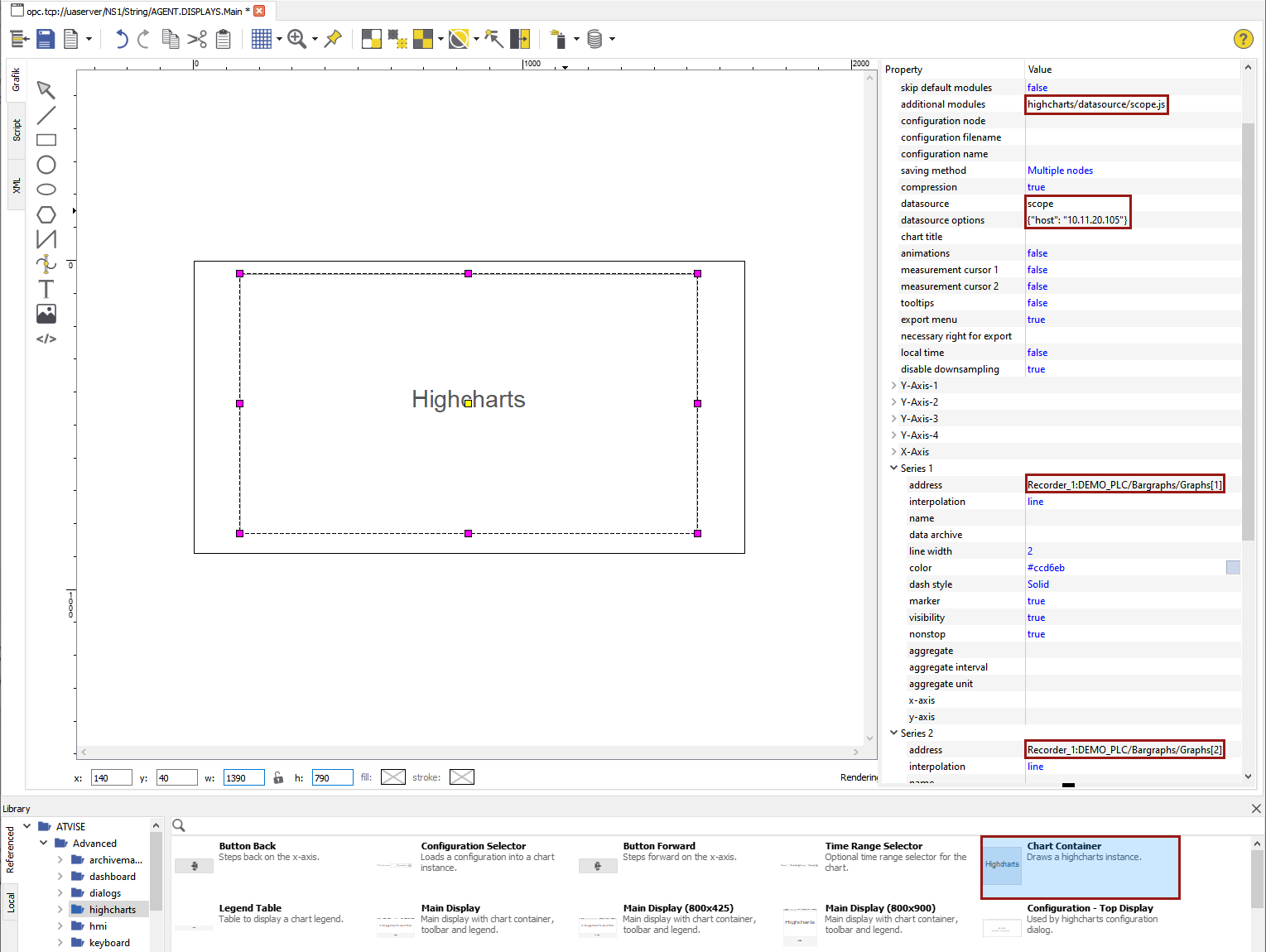Click the #ccd6eb color swatch for Series 1

[x=1232, y=567]
